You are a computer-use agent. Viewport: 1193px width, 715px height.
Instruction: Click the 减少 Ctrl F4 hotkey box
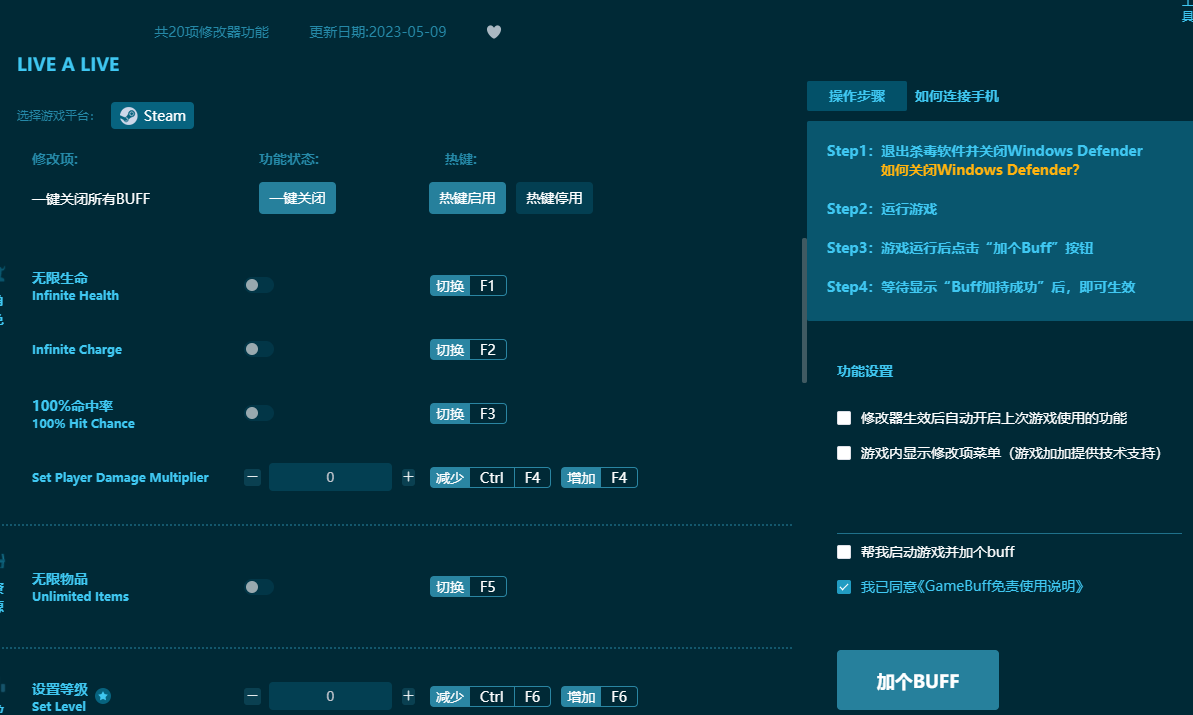[x=490, y=477]
